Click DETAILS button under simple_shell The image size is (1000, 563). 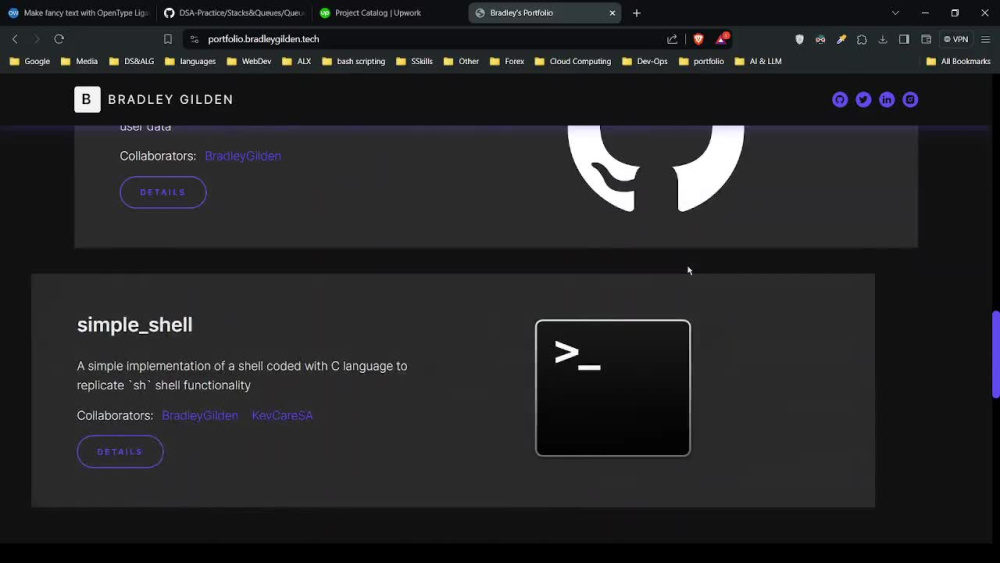pyautogui.click(x=120, y=451)
